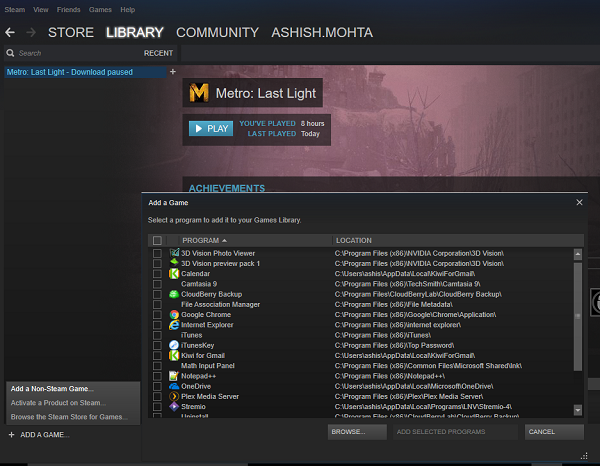This screenshot has width=600, height=466.
Task: Open the Steam menu
Action: pyautogui.click(x=15, y=10)
